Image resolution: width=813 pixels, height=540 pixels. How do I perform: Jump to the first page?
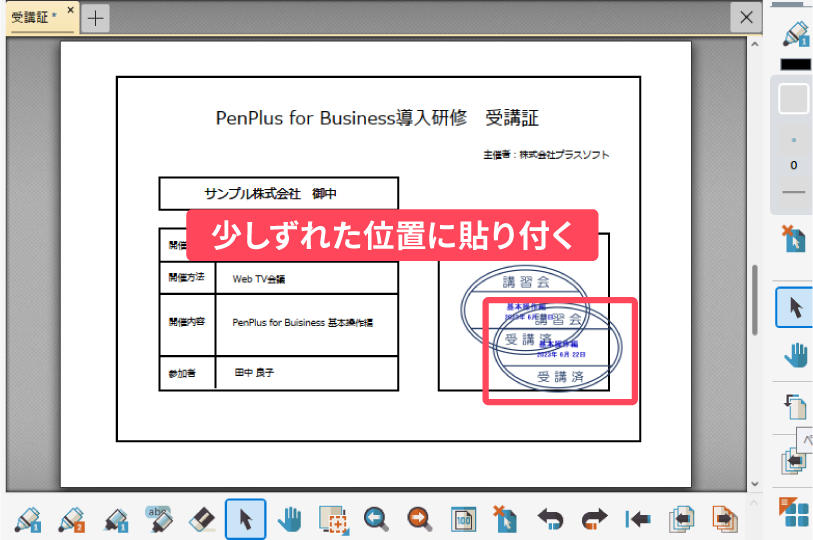(x=638, y=519)
